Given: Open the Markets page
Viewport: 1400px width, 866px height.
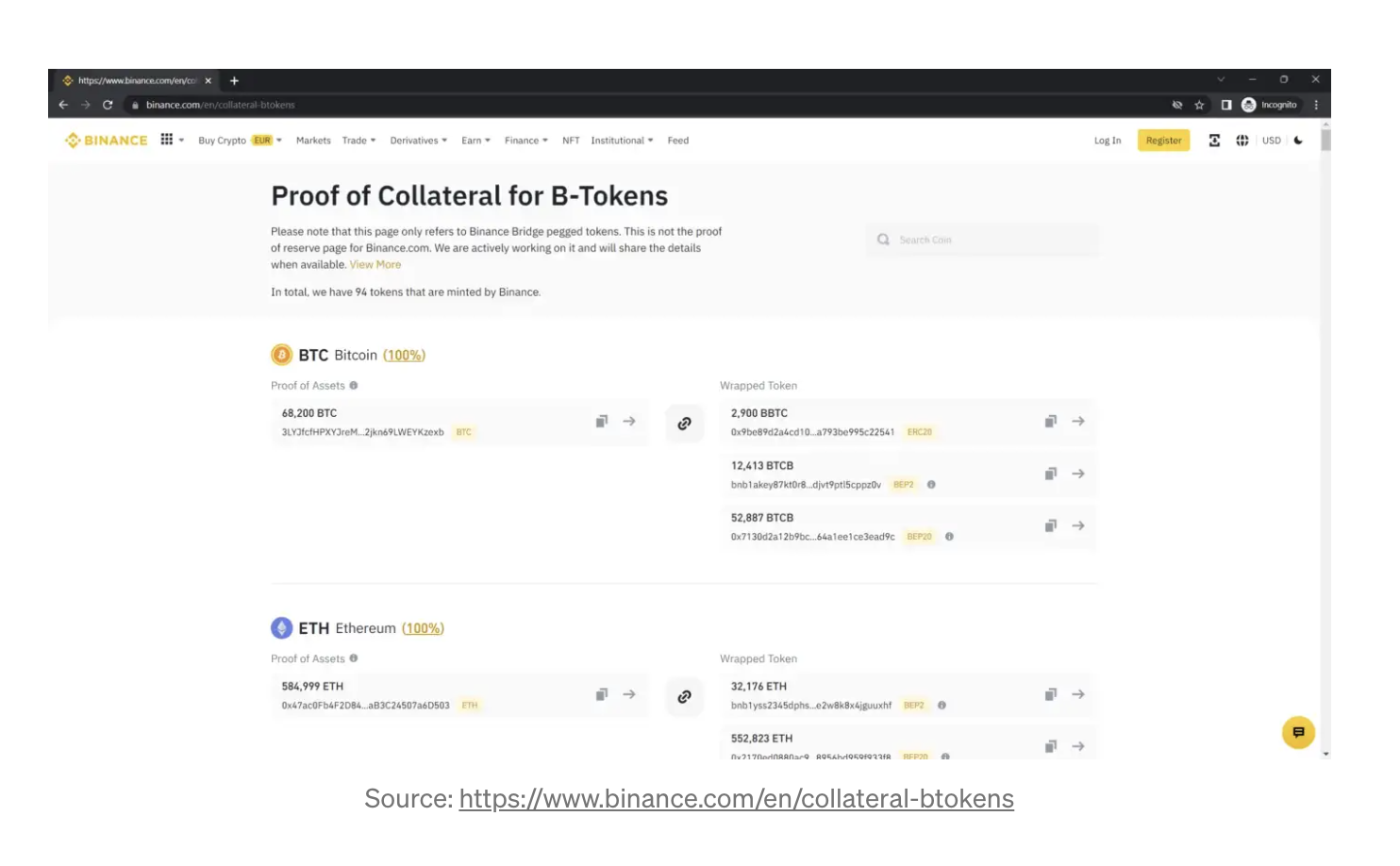Looking at the screenshot, I should 313,141.
